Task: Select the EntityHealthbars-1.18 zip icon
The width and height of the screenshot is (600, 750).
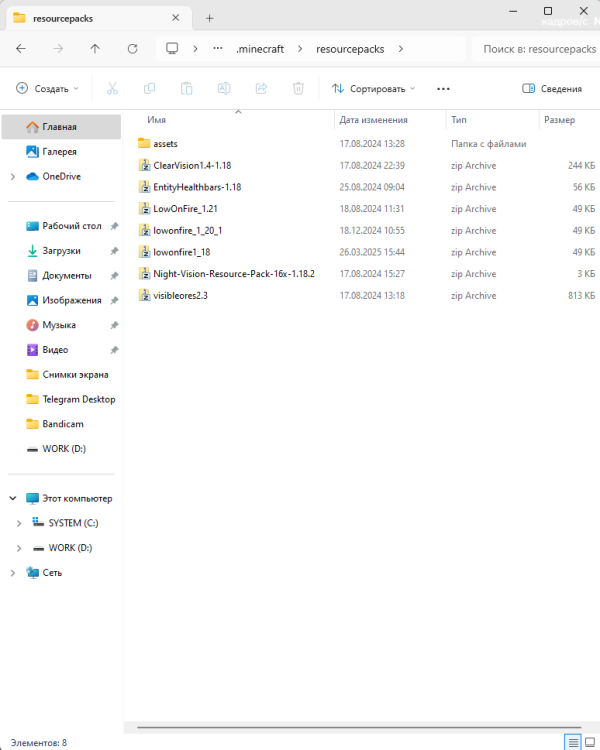Action: tap(144, 187)
